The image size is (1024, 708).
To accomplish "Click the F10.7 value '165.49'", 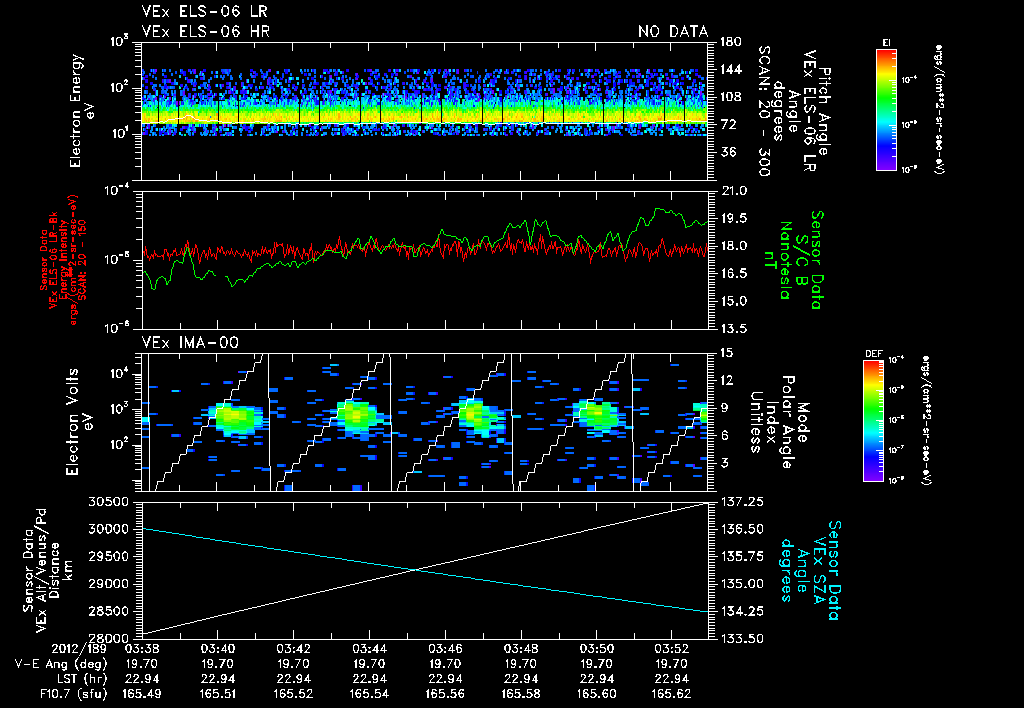I will (x=141, y=694).
